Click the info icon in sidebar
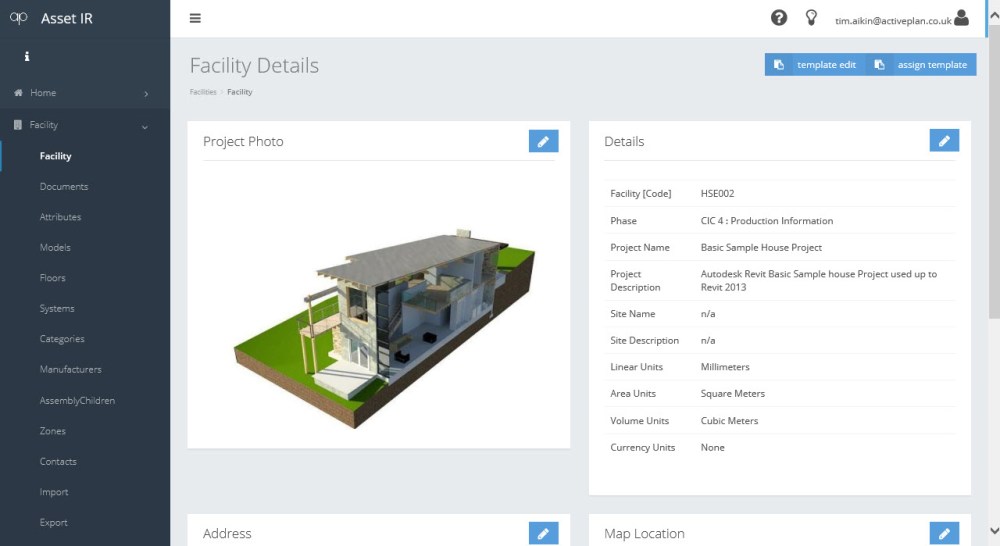 [x=27, y=57]
